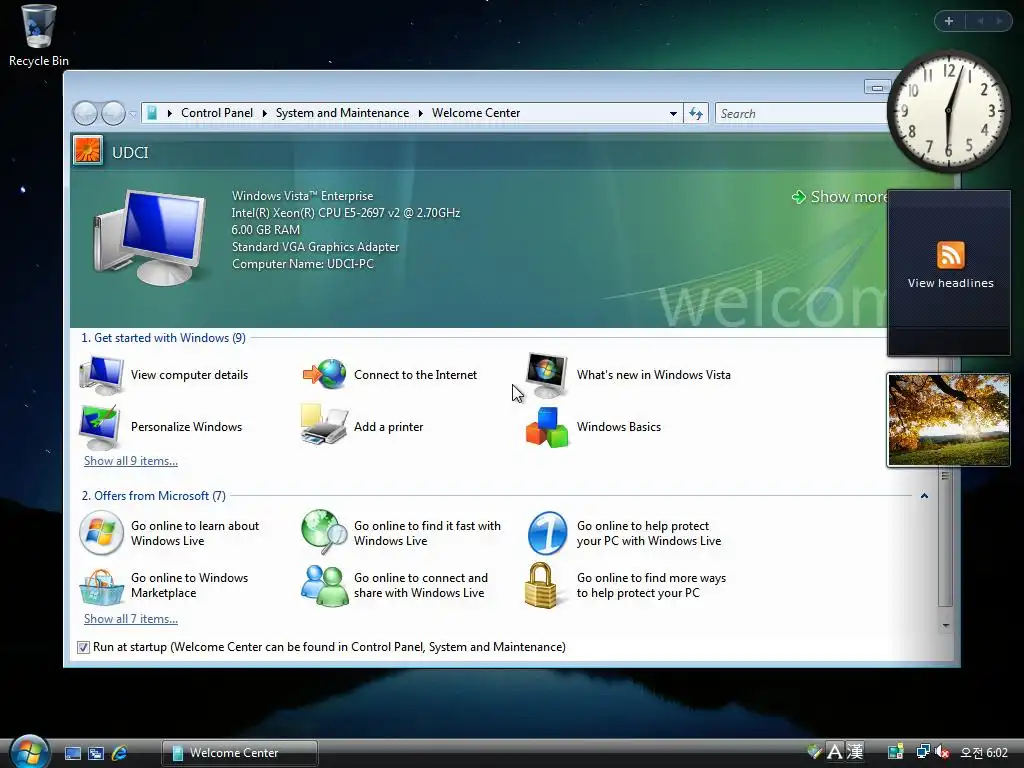Click the RSS feed headlines gadget icon
1024x768 pixels.
click(950, 255)
